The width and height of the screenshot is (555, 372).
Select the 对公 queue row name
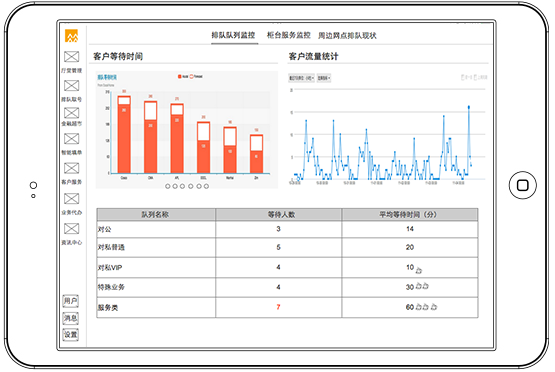click(105, 229)
